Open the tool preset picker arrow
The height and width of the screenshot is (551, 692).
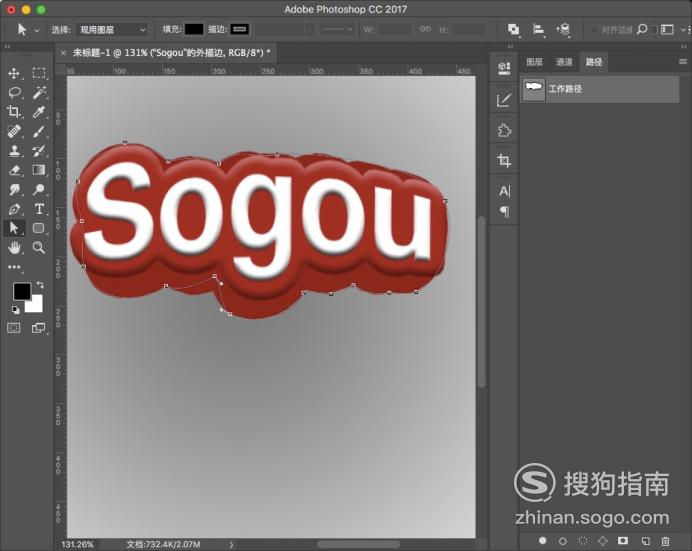[37, 30]
